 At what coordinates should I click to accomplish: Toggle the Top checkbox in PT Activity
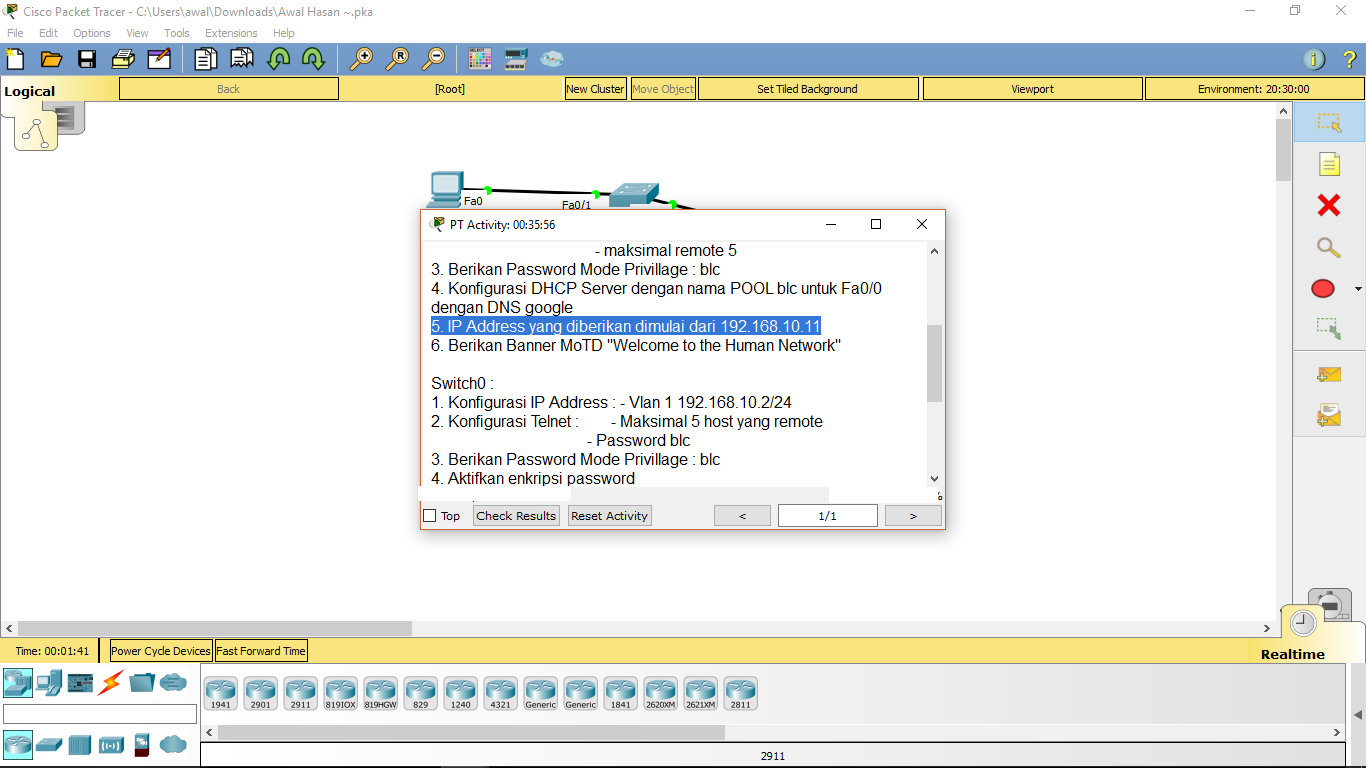[x=430, y=516]
